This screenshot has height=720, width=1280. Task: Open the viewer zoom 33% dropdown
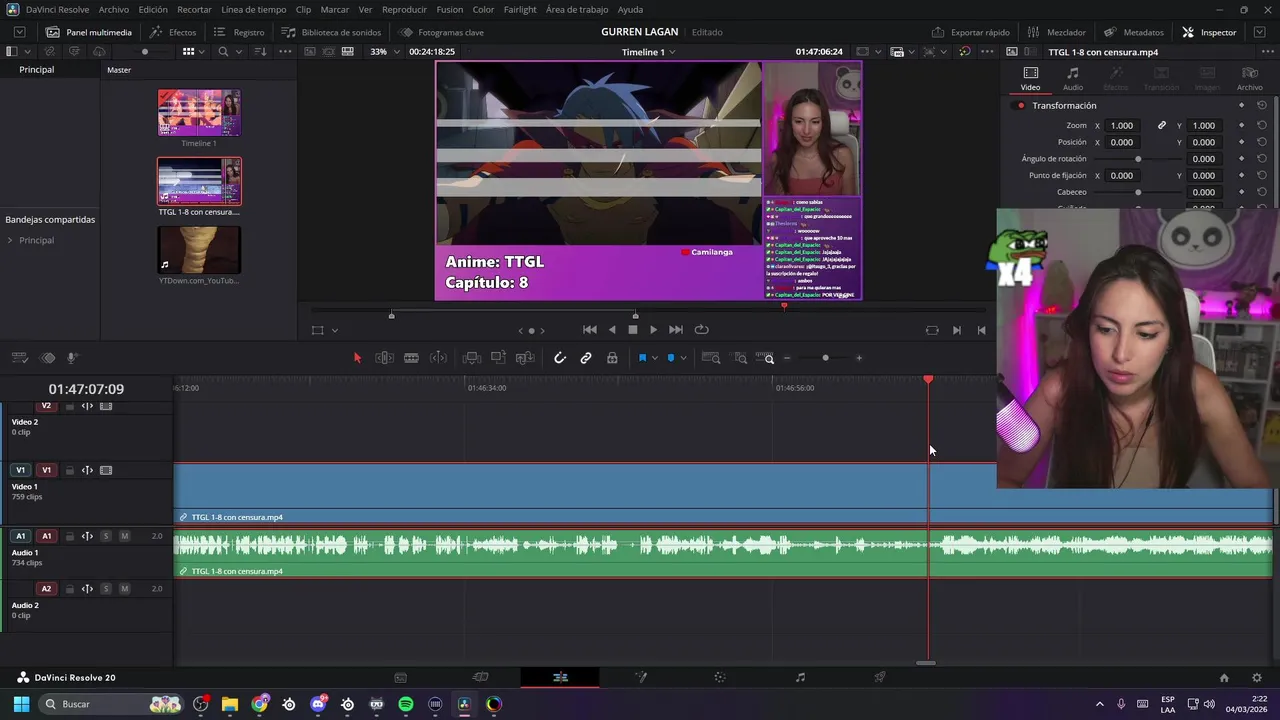click(x=383, y=51)
